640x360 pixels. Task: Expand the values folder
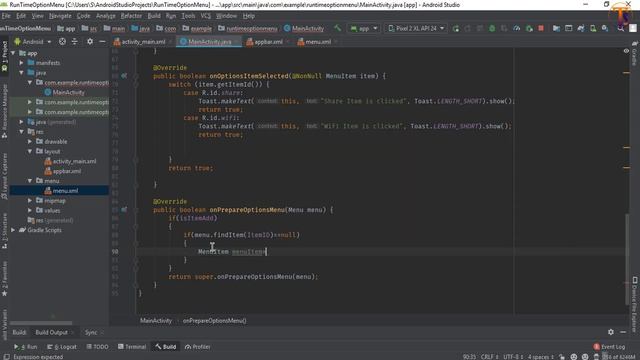click(30, 210)
